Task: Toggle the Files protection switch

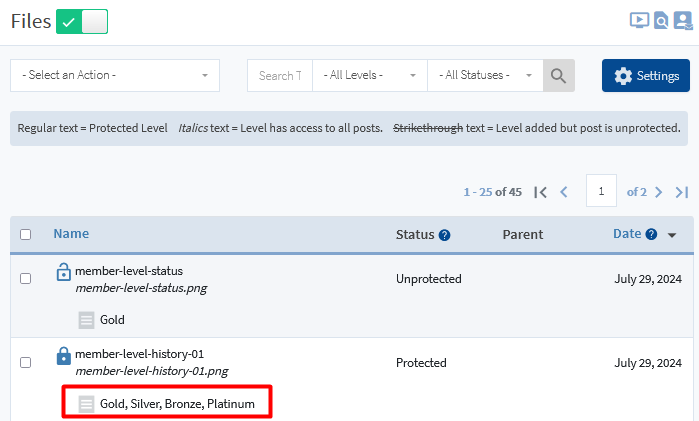Action: point(82,21)
